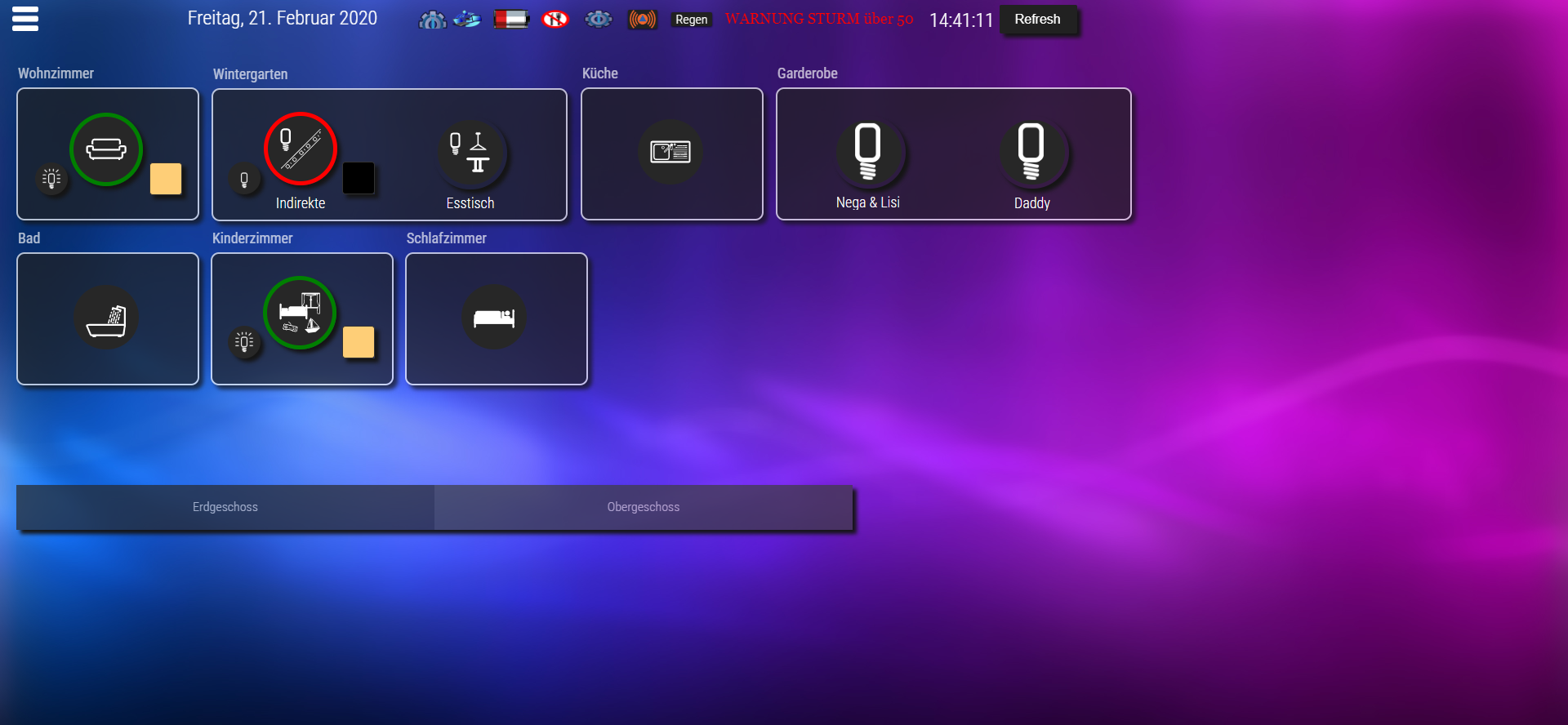
Task: Switch to the Obergeschoss tab
Action: [x=644, y=507]
